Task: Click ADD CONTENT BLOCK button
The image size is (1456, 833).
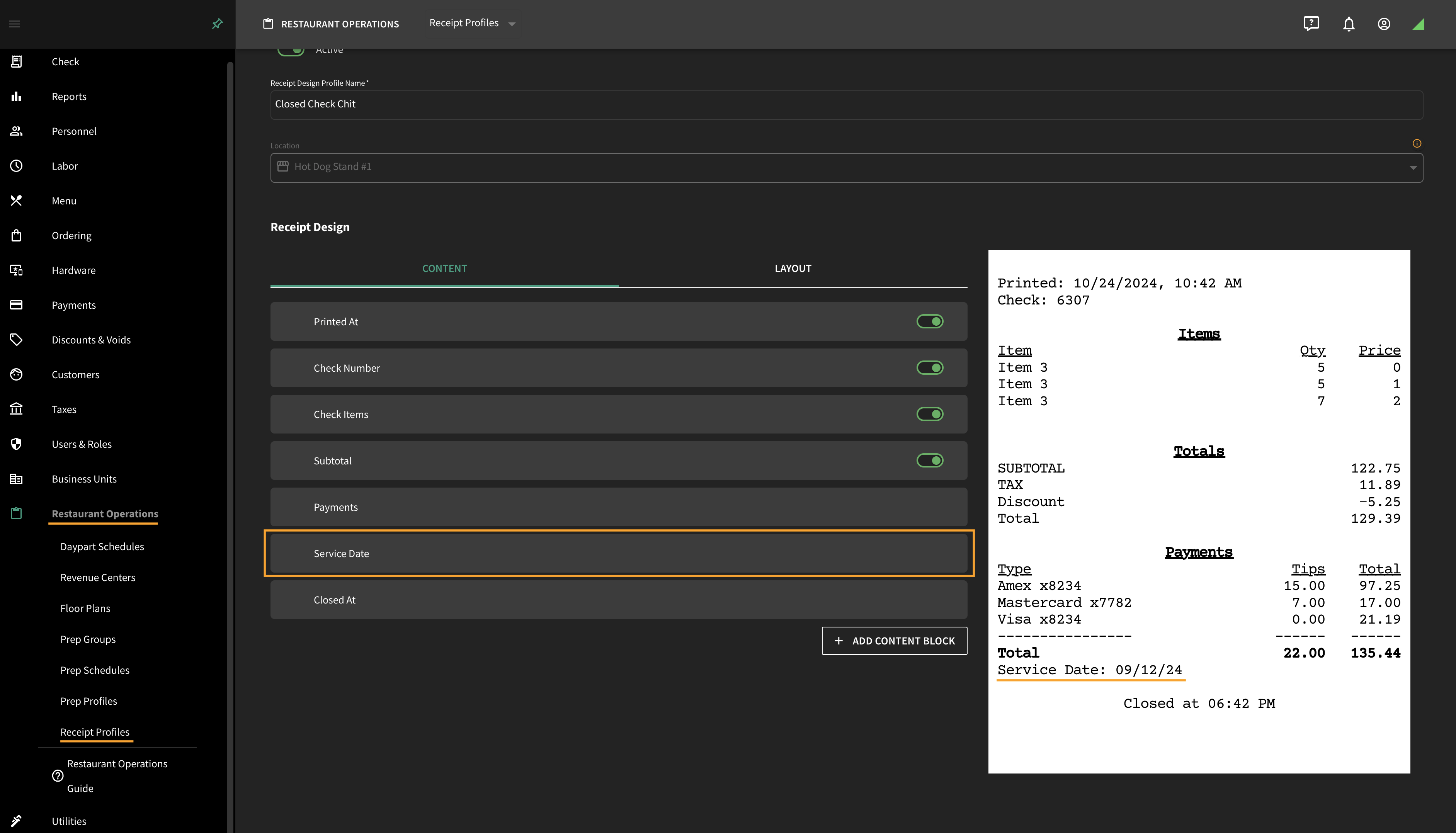Action: (894, 641)
